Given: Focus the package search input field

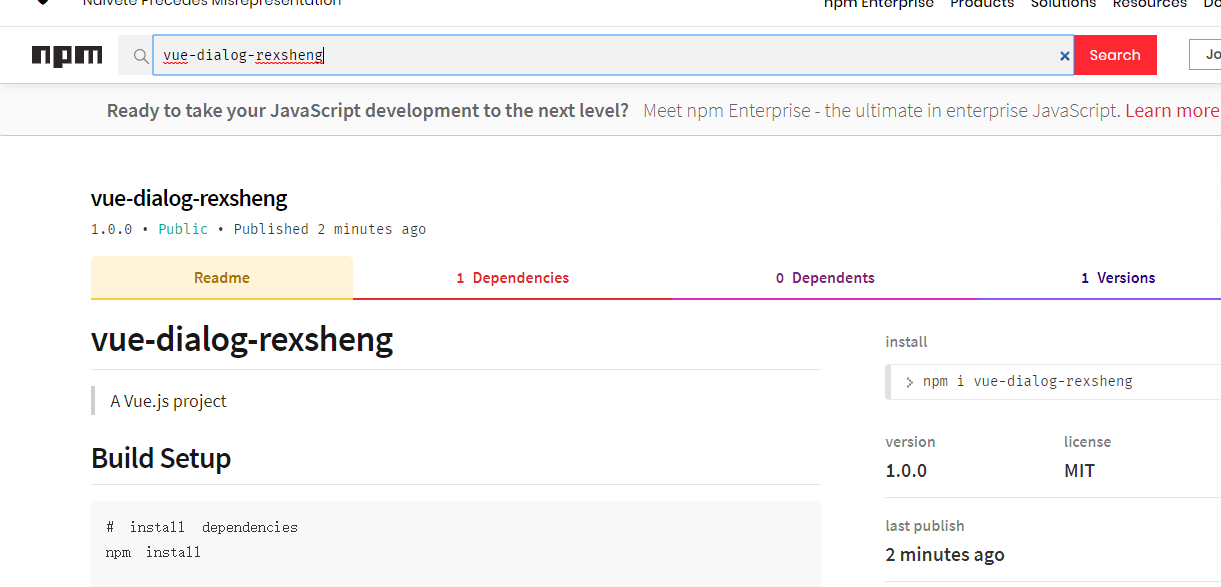Looking at the screenshot, I should 613,55.
